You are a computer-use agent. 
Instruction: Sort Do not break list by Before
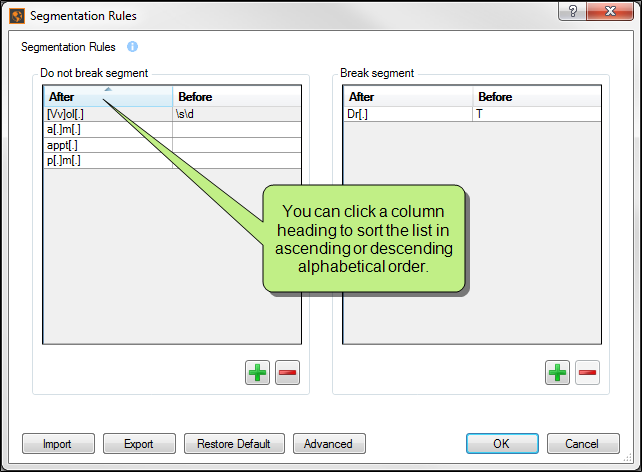click(x=237, y=97)
